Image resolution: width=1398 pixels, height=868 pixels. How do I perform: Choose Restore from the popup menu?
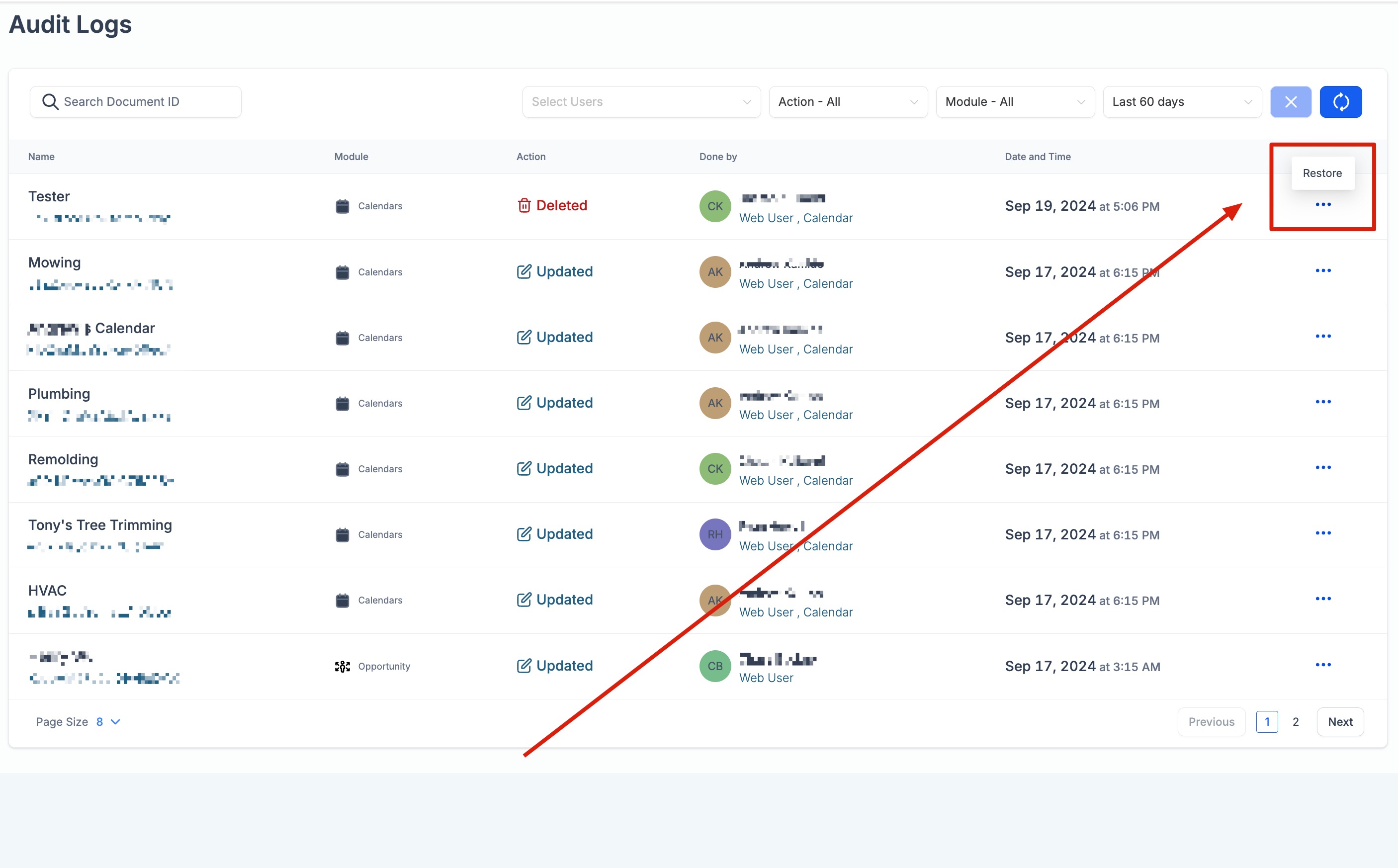tap(1321, 174)
